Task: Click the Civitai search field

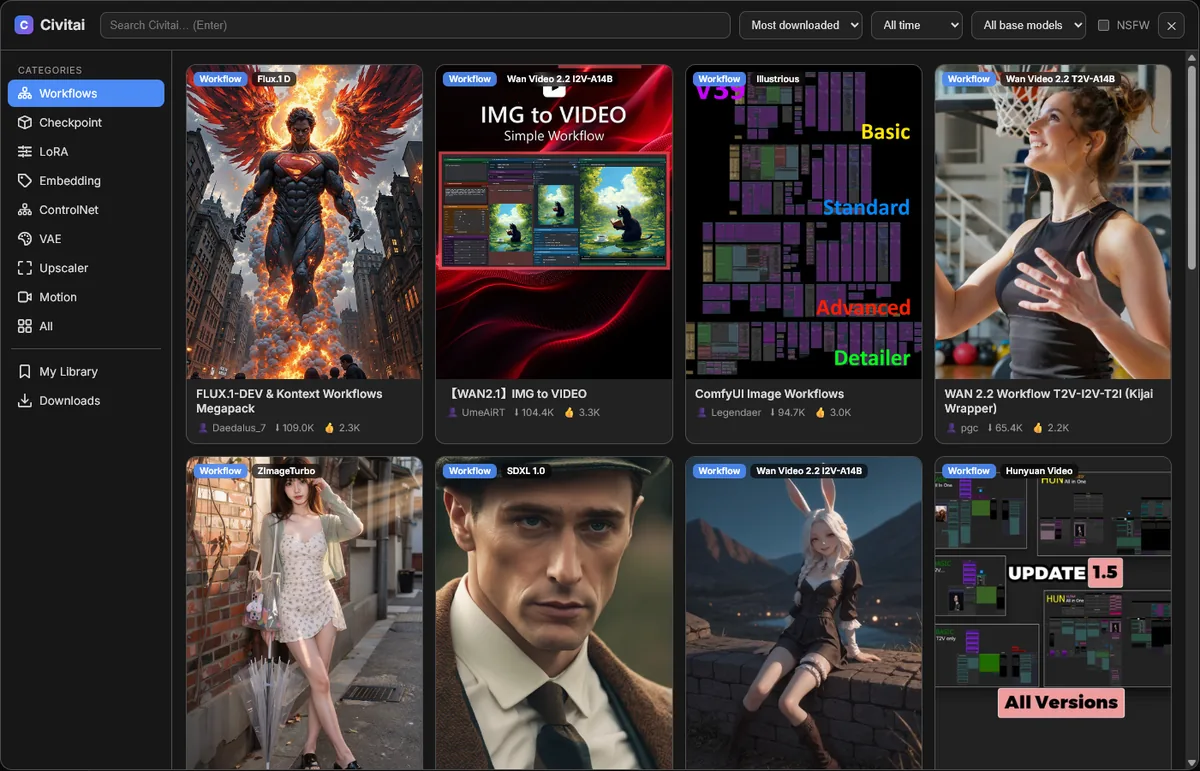Action: pyautogui.click(x=415, y=25)
